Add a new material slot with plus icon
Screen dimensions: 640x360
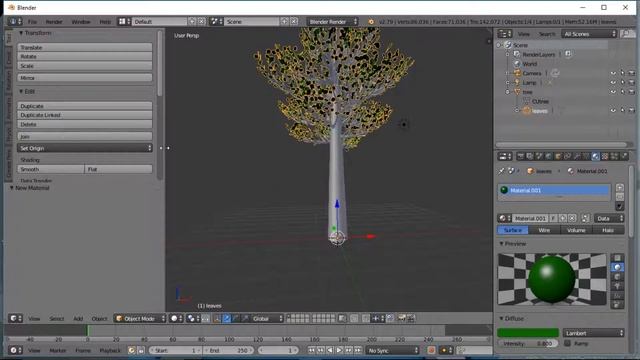620,187
